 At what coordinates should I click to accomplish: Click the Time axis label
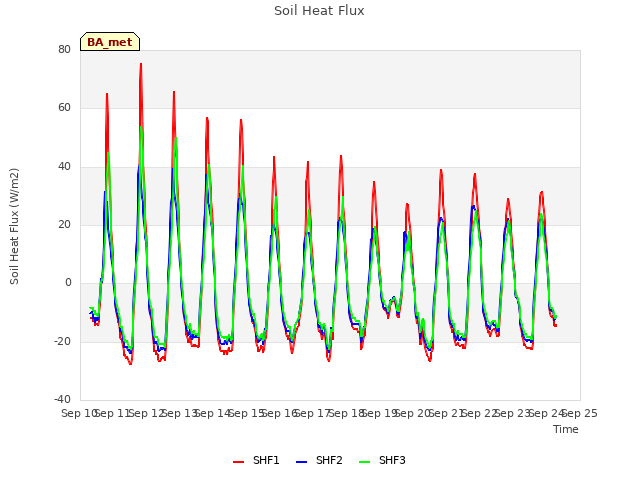pyautogui.click(x=566, y=429)
